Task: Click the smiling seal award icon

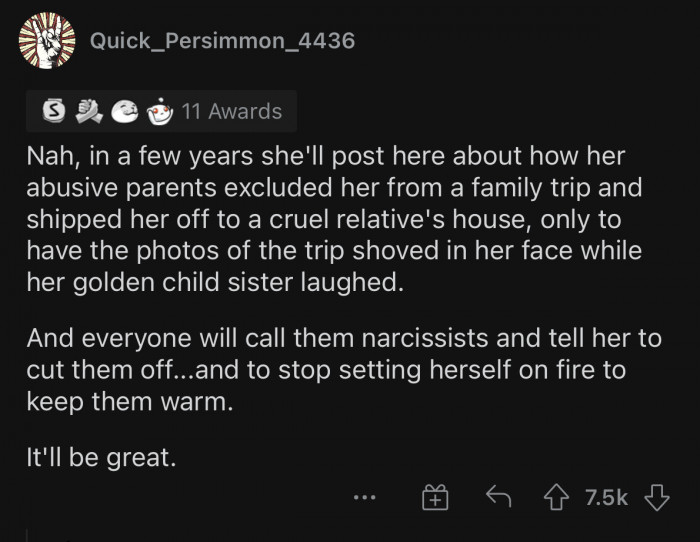Action: pos(125,112)
